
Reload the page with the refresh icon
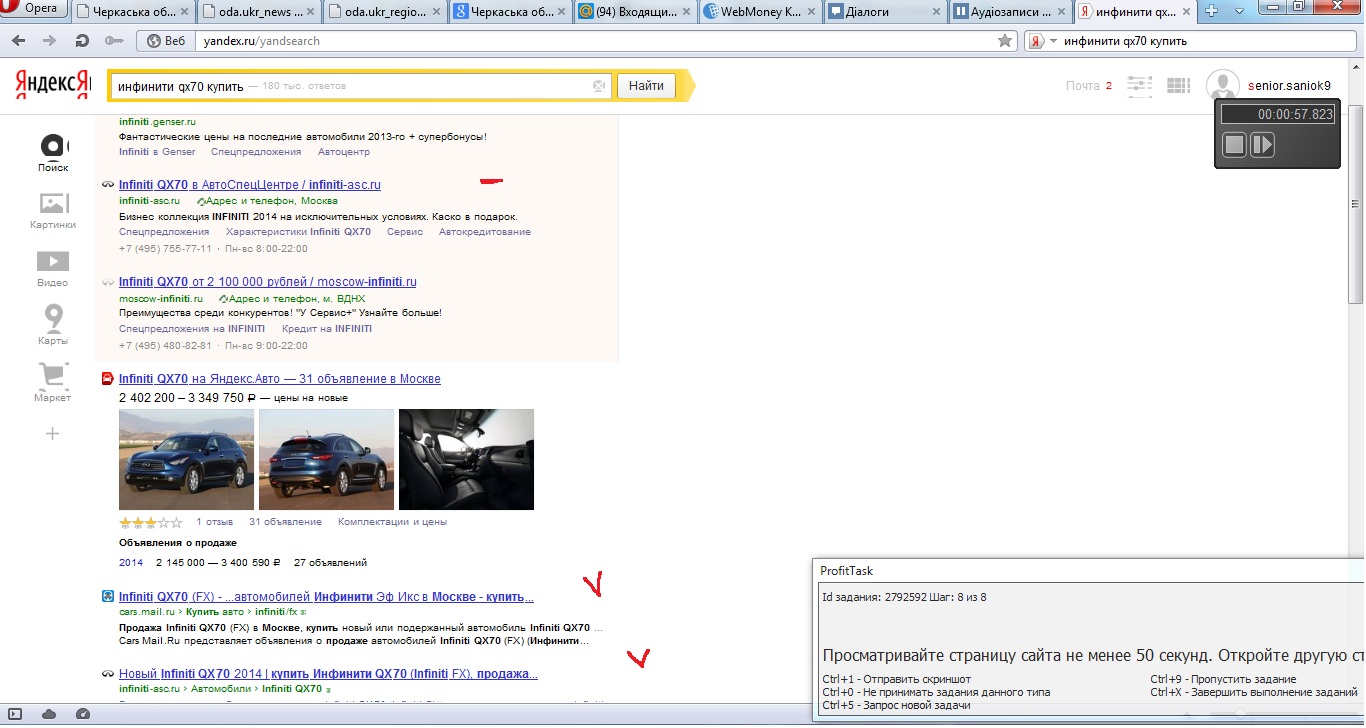pyautogui.click(x=82, y=41)
